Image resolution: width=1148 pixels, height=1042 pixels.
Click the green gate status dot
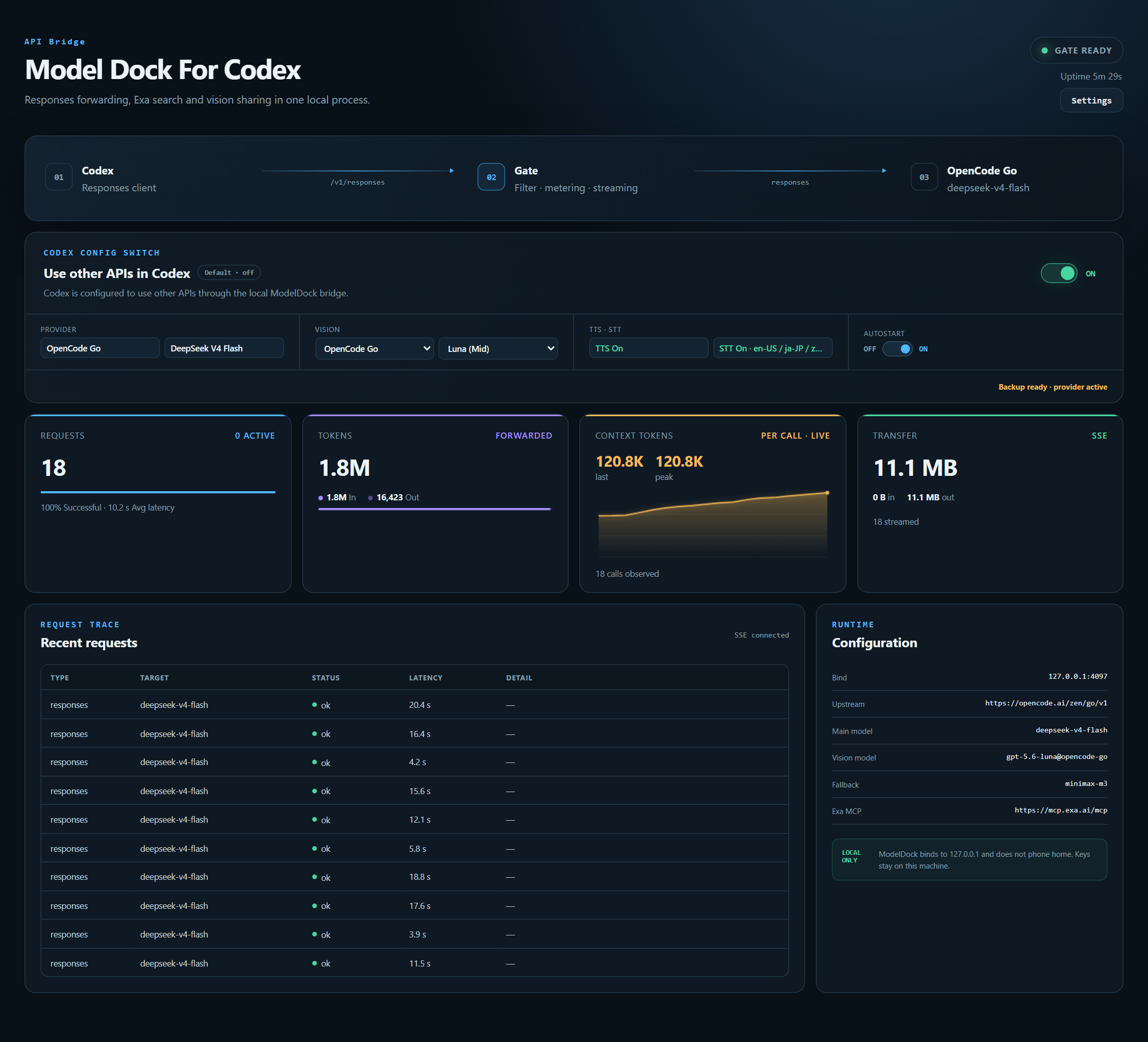pyautogui.click(x=1044, y=50)
